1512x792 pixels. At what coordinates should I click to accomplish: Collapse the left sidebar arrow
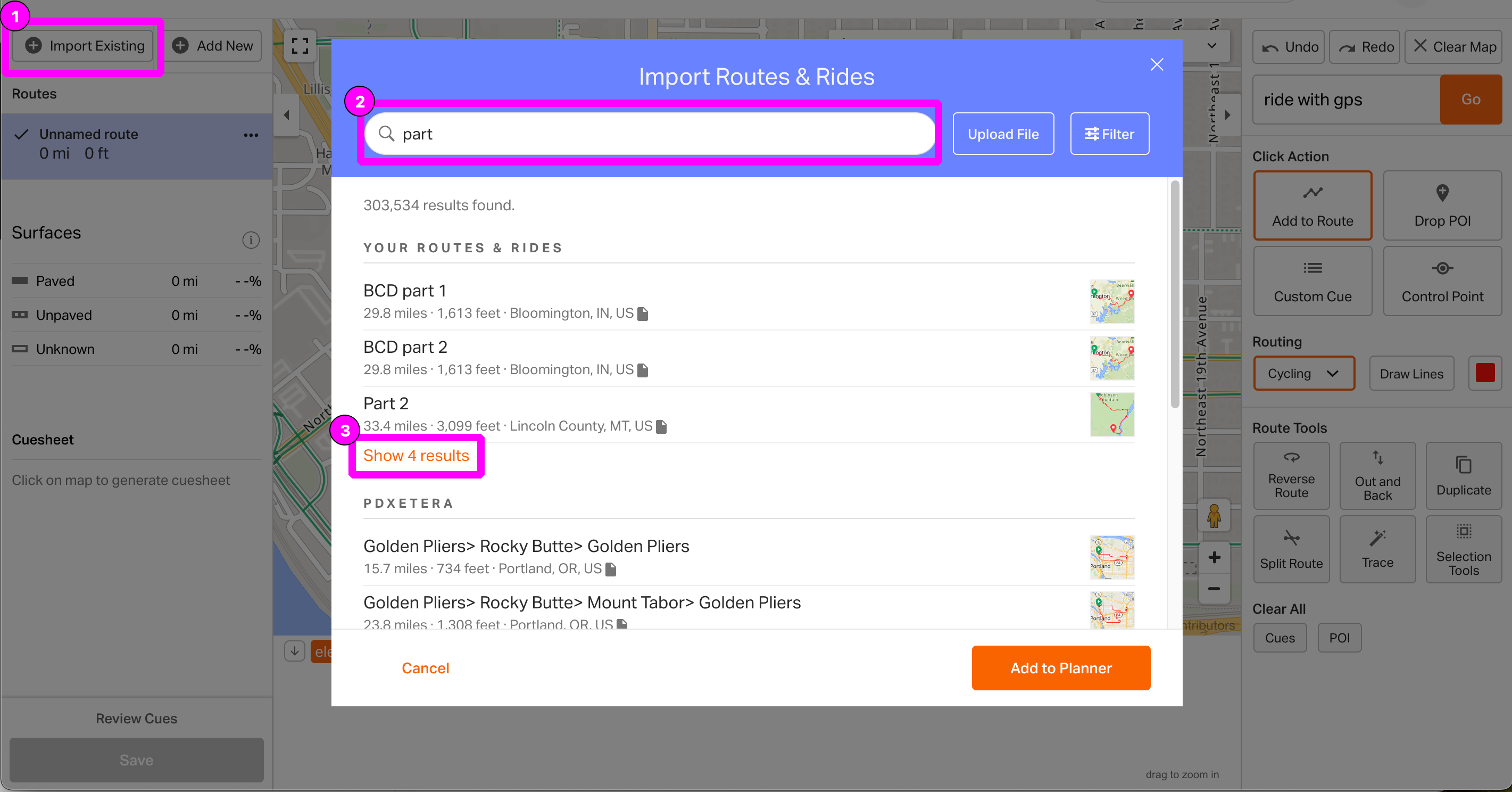coord(286,115)
